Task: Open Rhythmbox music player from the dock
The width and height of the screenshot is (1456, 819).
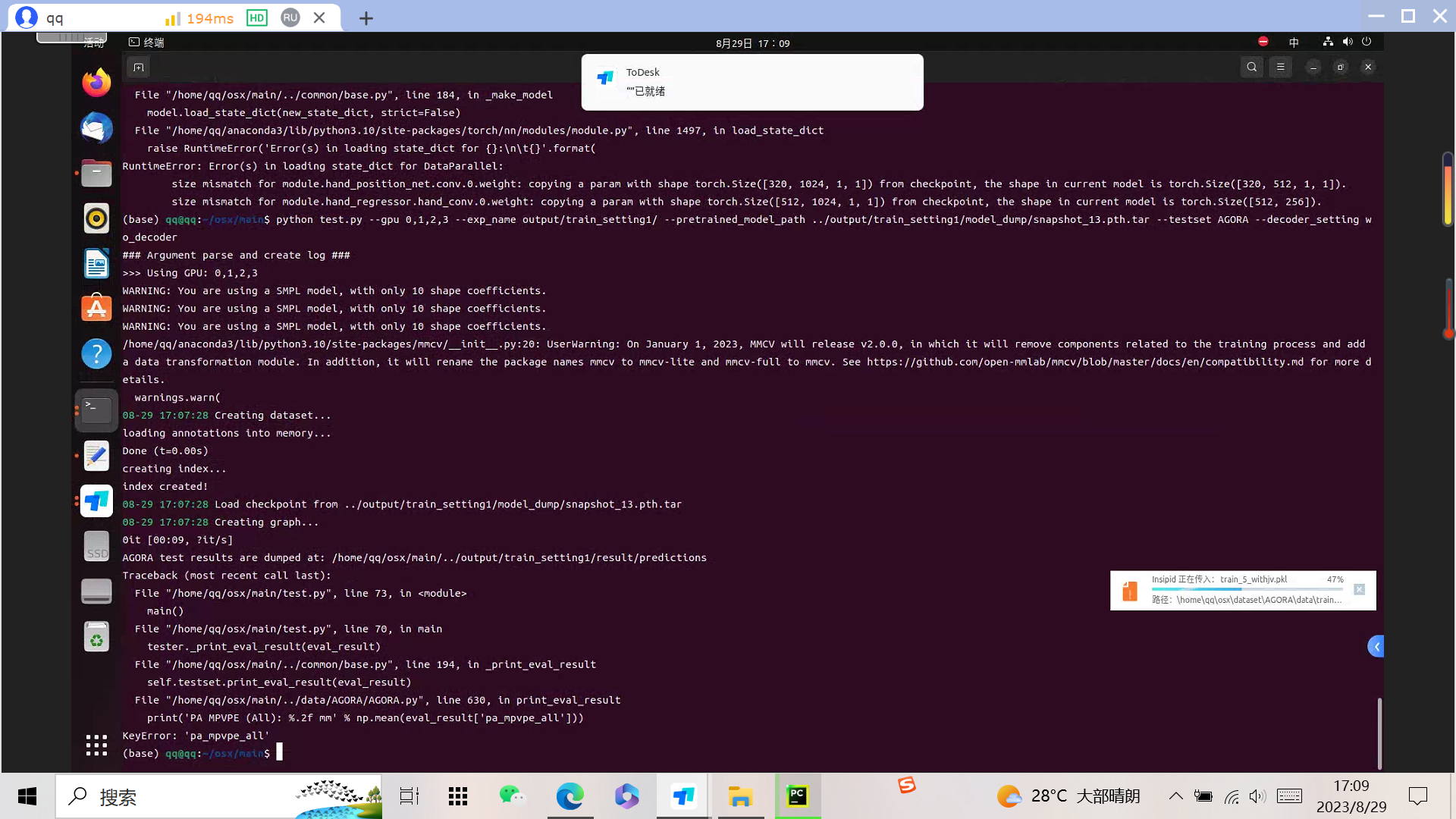Action: click(96, 218)
